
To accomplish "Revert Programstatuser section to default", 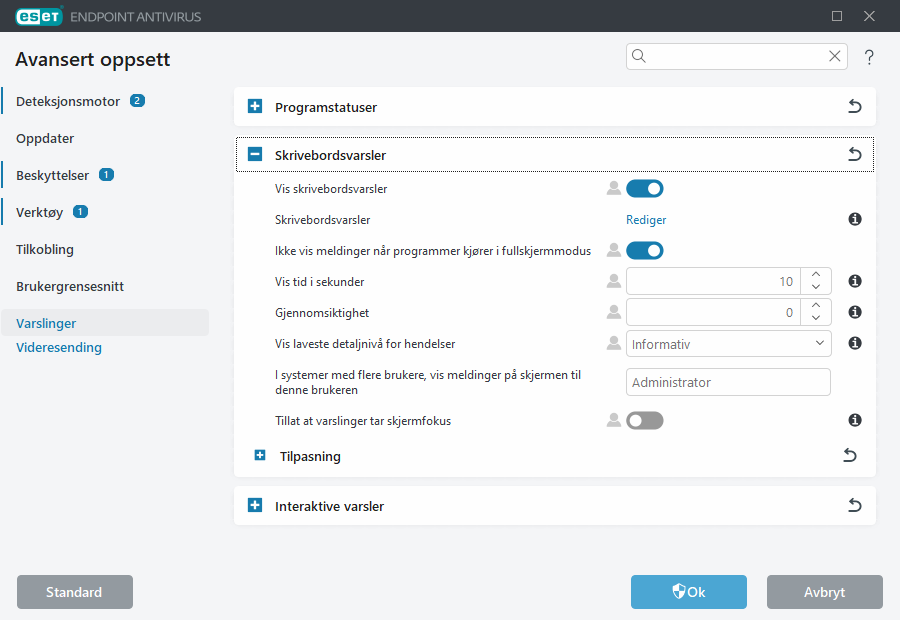I will 855,106.
